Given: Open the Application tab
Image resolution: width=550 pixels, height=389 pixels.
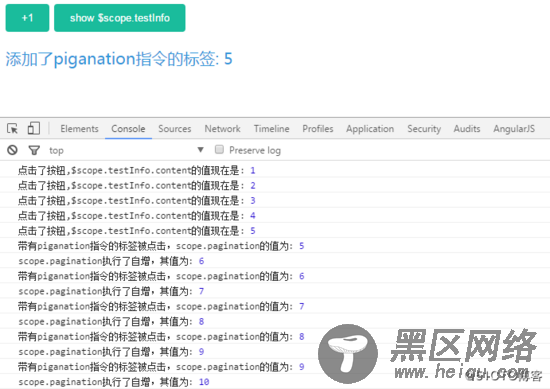Looking at the screenshot, I should pos(370,129).
